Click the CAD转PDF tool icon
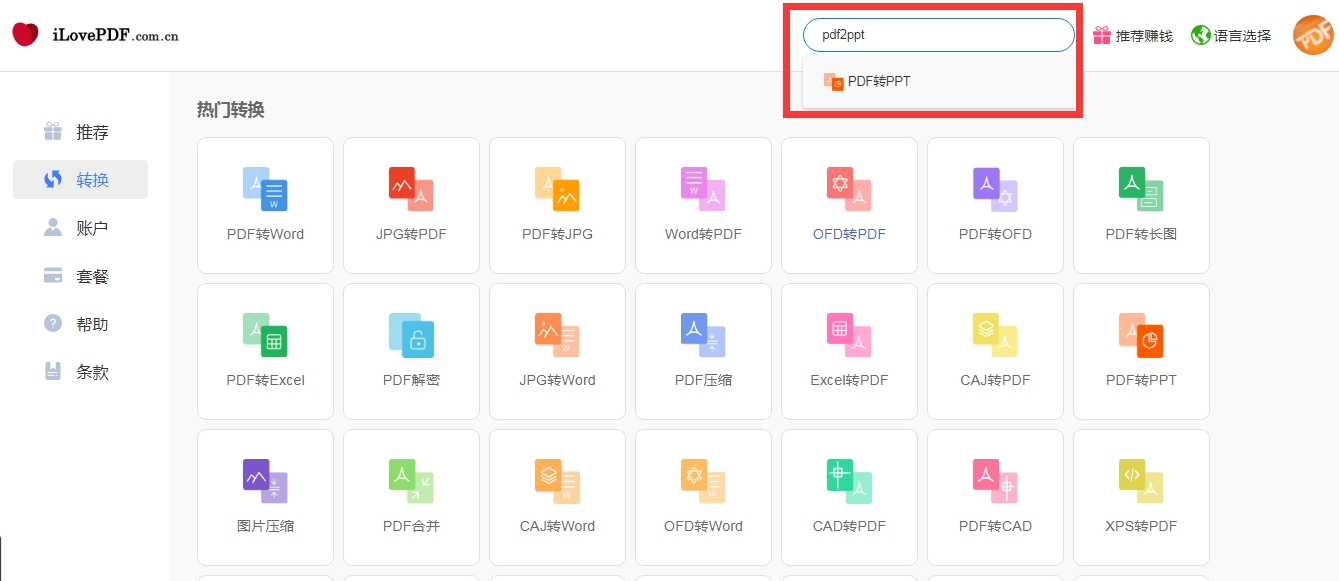The image size is (1339, 581). [849, 481]
